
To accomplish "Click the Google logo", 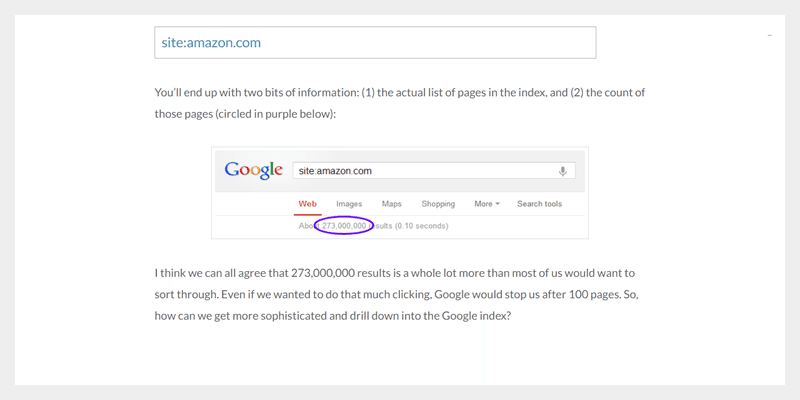I will click(253, 170).
